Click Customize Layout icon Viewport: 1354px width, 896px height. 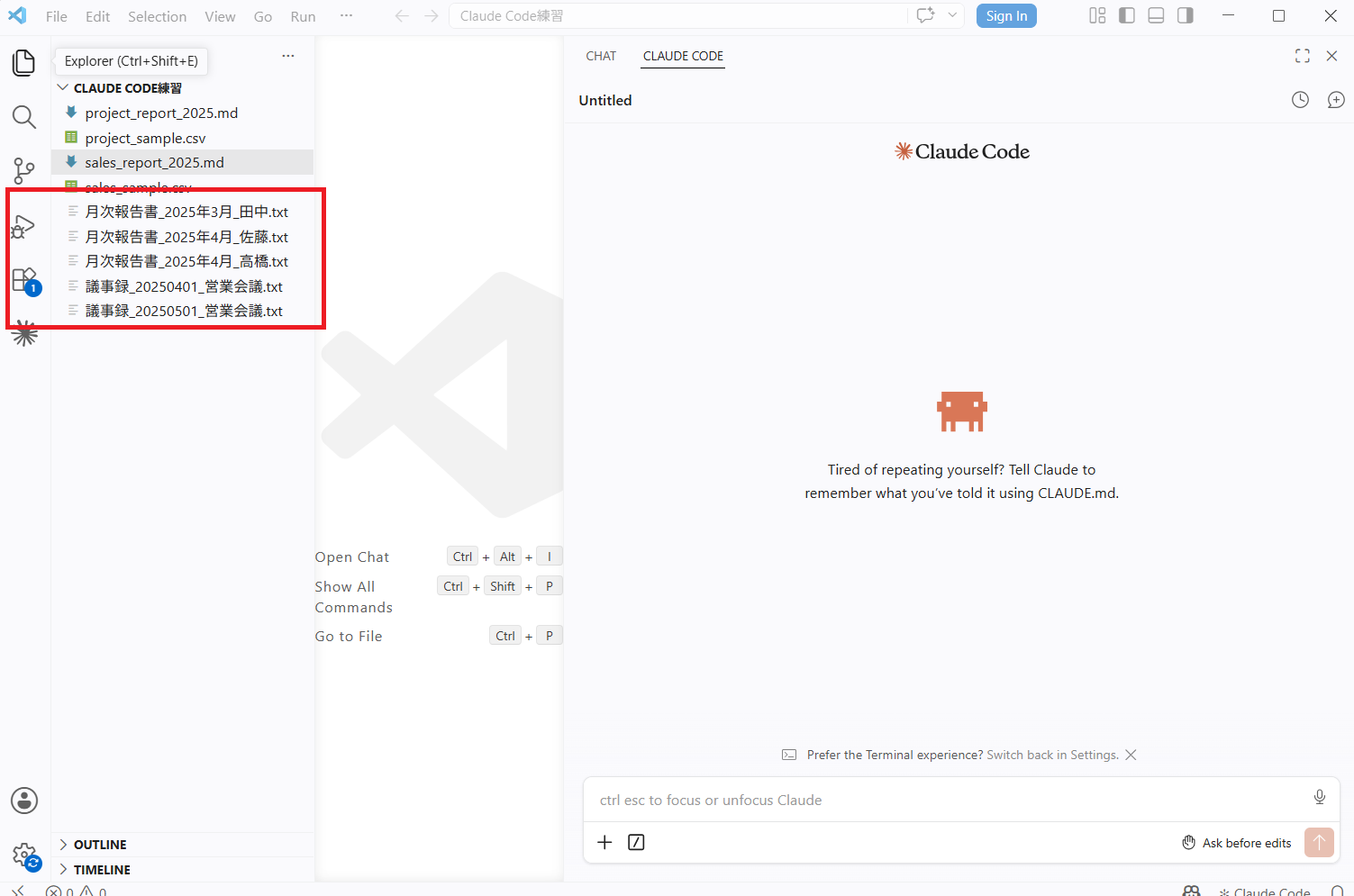point(1097,15)
